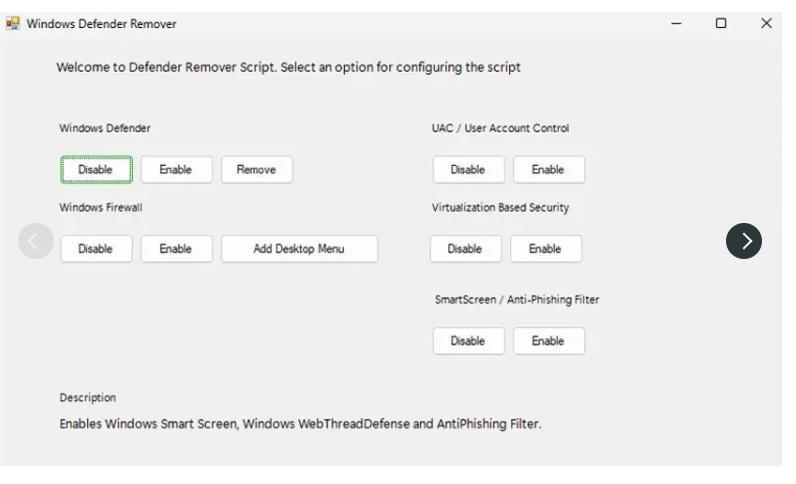The height and width of the screenshot is (484, 796).
Task: Enable UAC / User Account Control
Action: [549, 170]
